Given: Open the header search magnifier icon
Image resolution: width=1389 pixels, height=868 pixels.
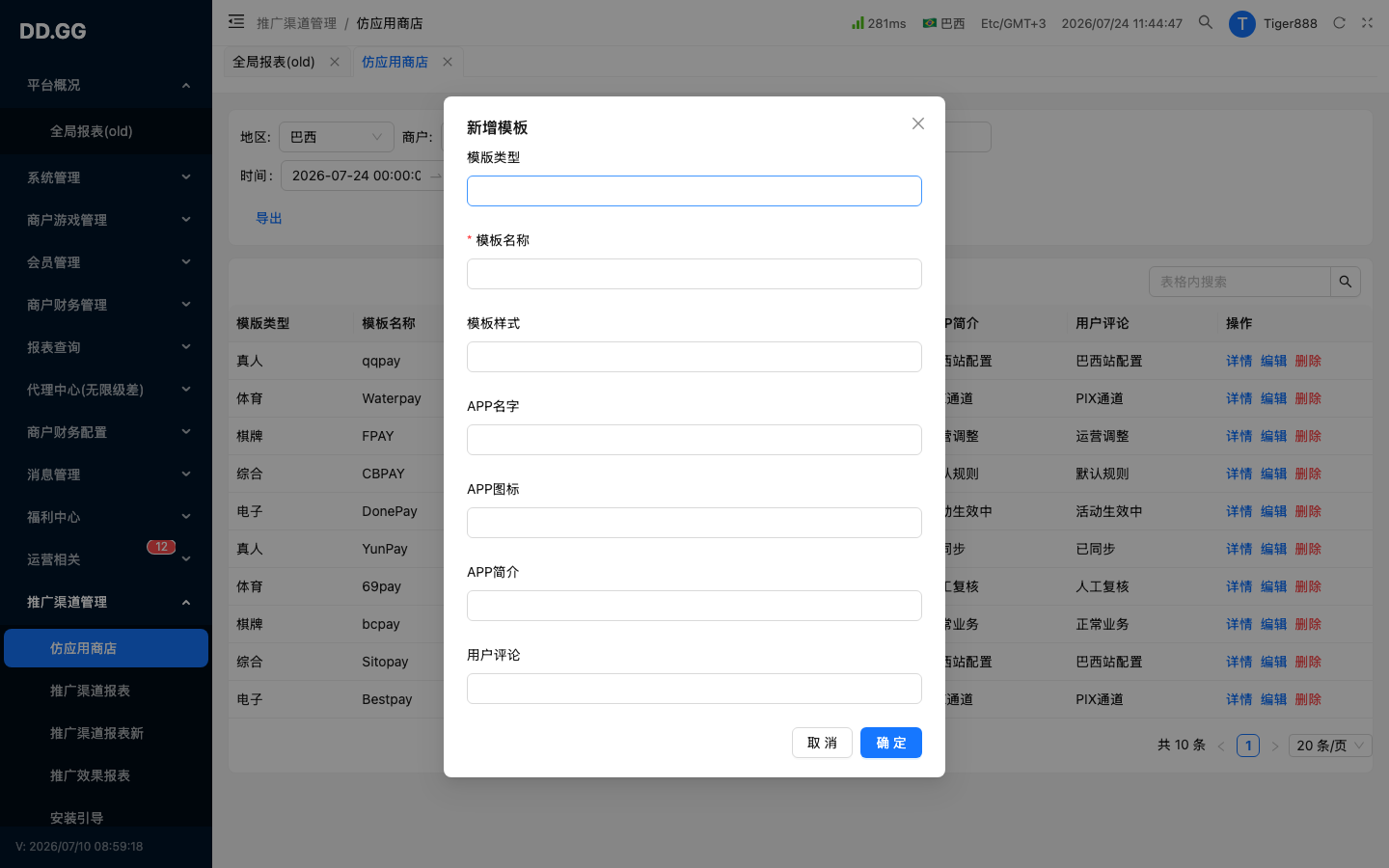Looking at the screenshot, I should point(1206,22).
